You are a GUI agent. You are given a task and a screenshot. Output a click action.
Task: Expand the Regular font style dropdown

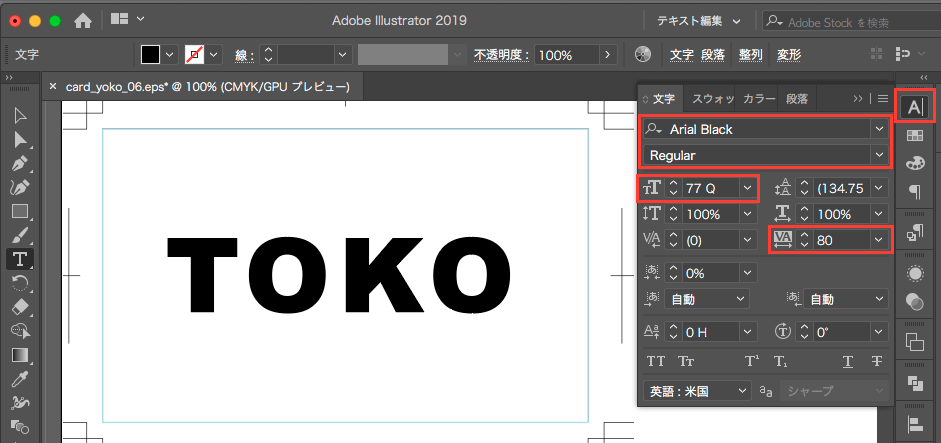[x=878, y=155]
